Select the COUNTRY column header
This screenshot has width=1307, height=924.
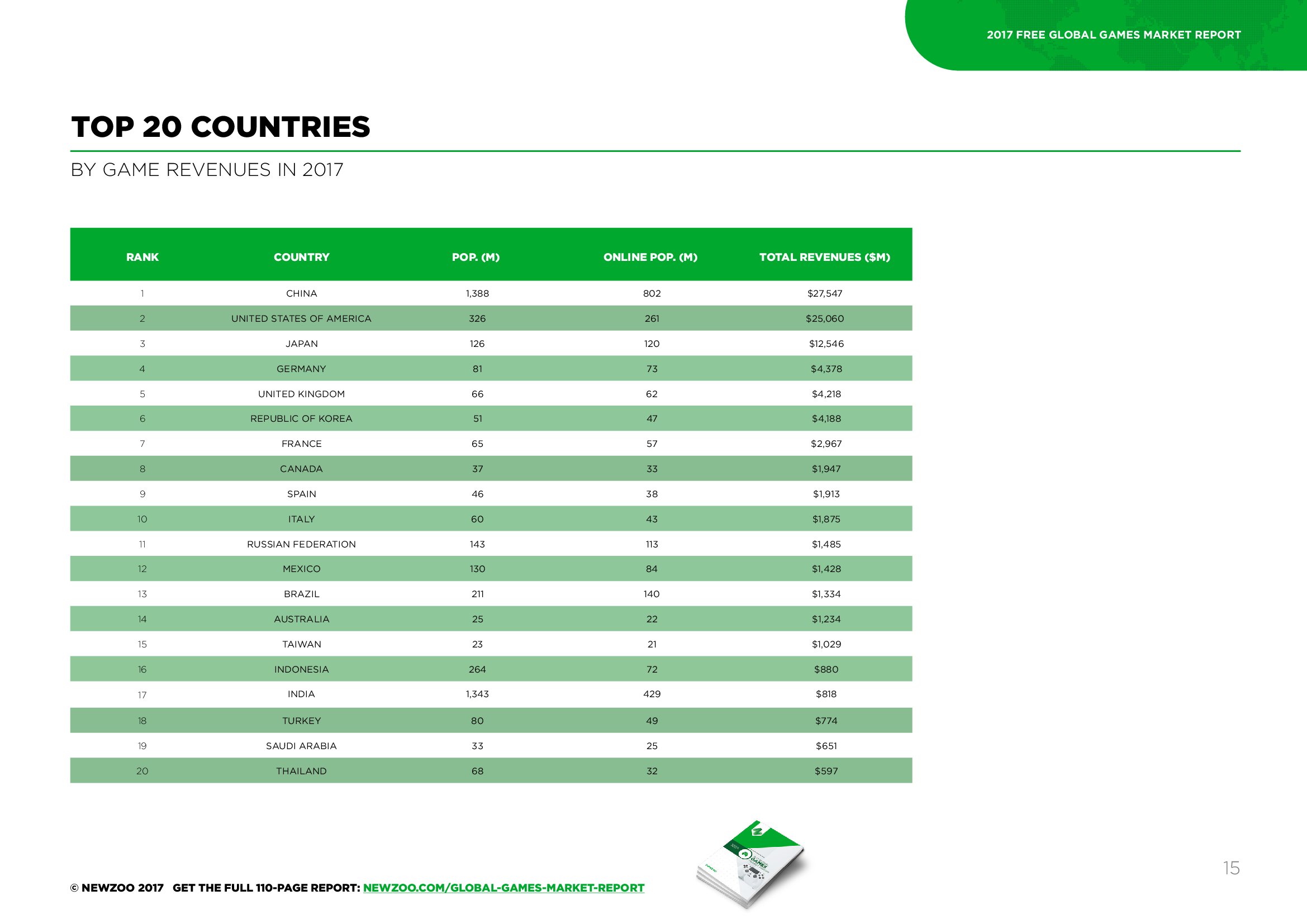302,257
